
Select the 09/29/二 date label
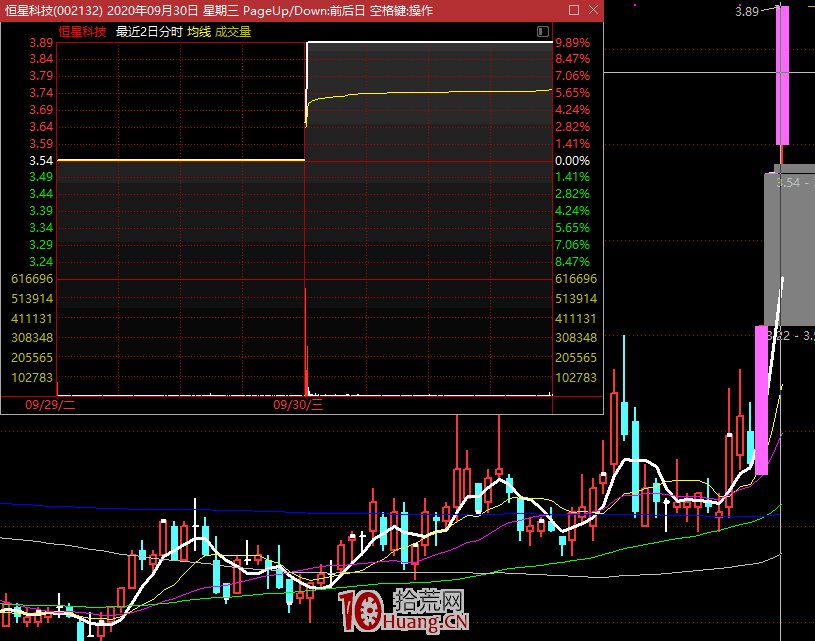click(x=58, y=405)
